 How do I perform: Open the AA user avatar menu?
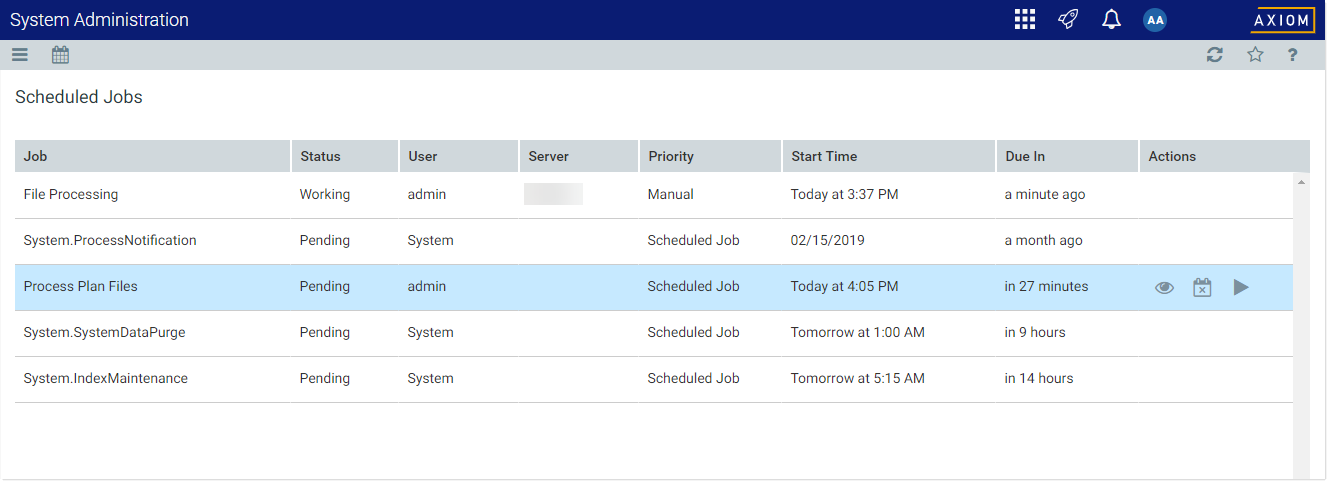1155,20
